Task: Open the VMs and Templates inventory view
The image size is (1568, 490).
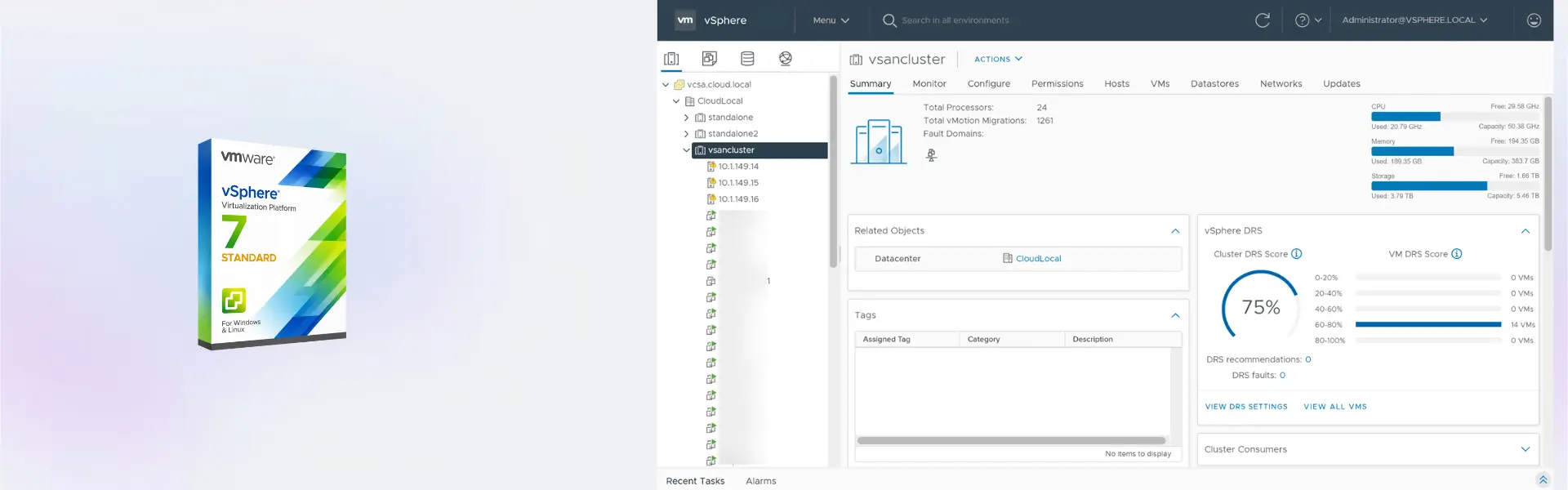Action: coord(709,59)
